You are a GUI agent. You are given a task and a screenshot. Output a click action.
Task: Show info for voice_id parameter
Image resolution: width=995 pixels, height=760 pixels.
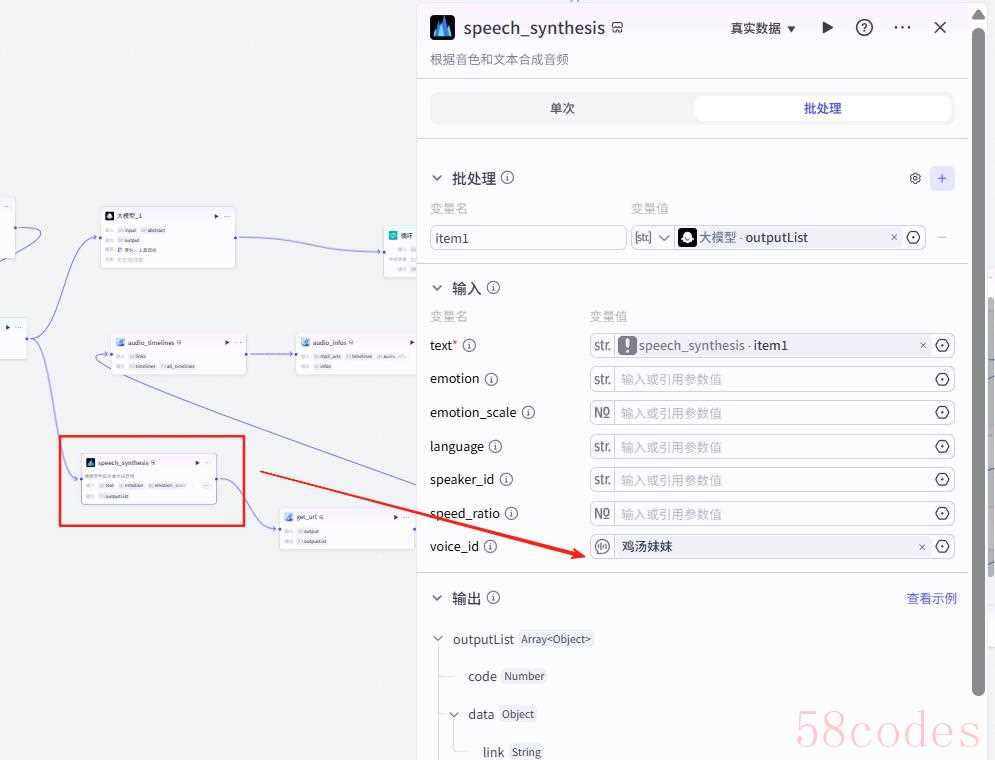tap(491, 546)
